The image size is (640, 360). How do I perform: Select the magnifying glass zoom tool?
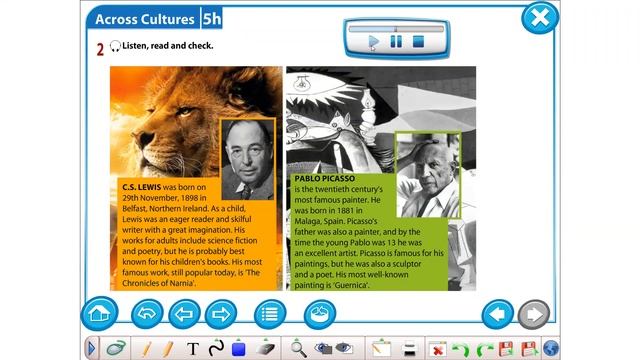pos(298,349)
